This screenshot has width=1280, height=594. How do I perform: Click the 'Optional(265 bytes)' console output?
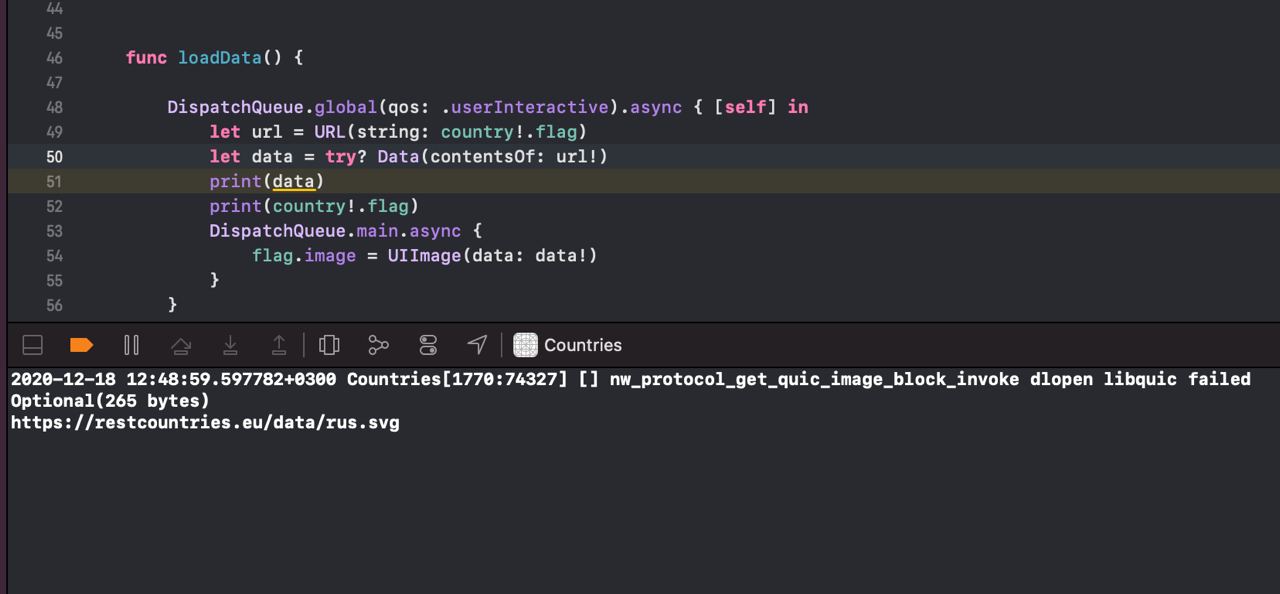[x=110, y=400]
